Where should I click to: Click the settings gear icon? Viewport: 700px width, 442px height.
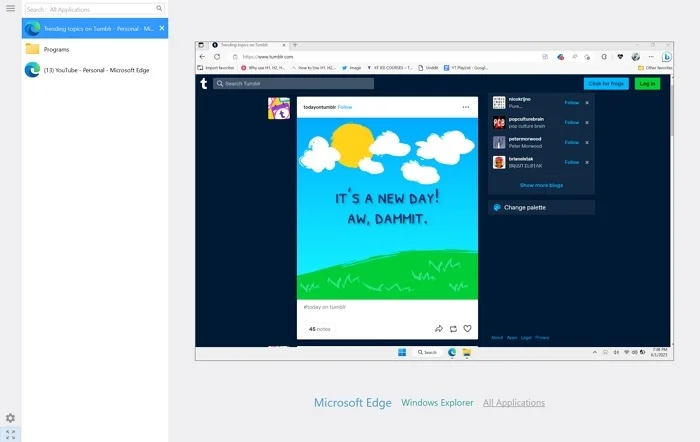click(x=10, y=418)
